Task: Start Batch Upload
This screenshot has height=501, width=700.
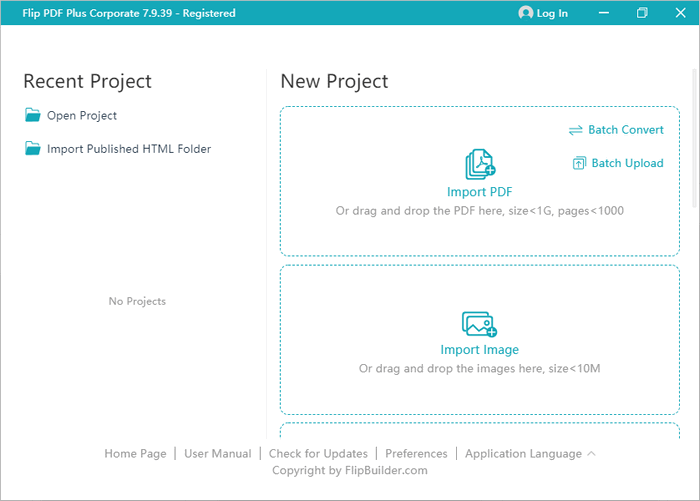Action: pyautogui.click(x=627, y=163)
